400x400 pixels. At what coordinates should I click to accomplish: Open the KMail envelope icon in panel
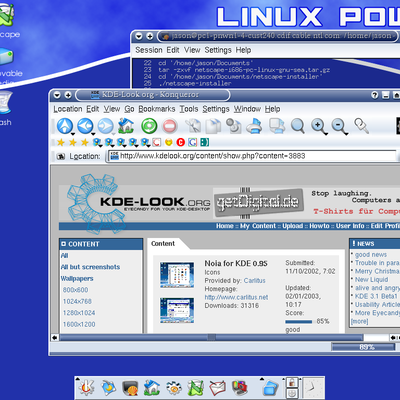pos(217,388)
